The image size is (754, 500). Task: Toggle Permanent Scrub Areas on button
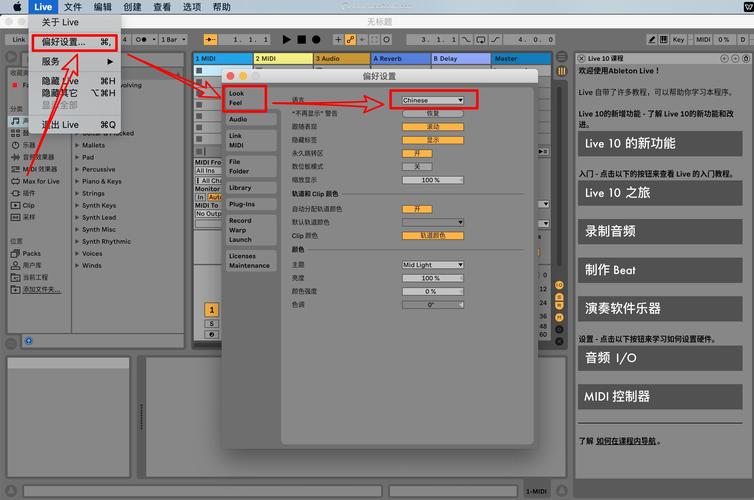point(417,153)
